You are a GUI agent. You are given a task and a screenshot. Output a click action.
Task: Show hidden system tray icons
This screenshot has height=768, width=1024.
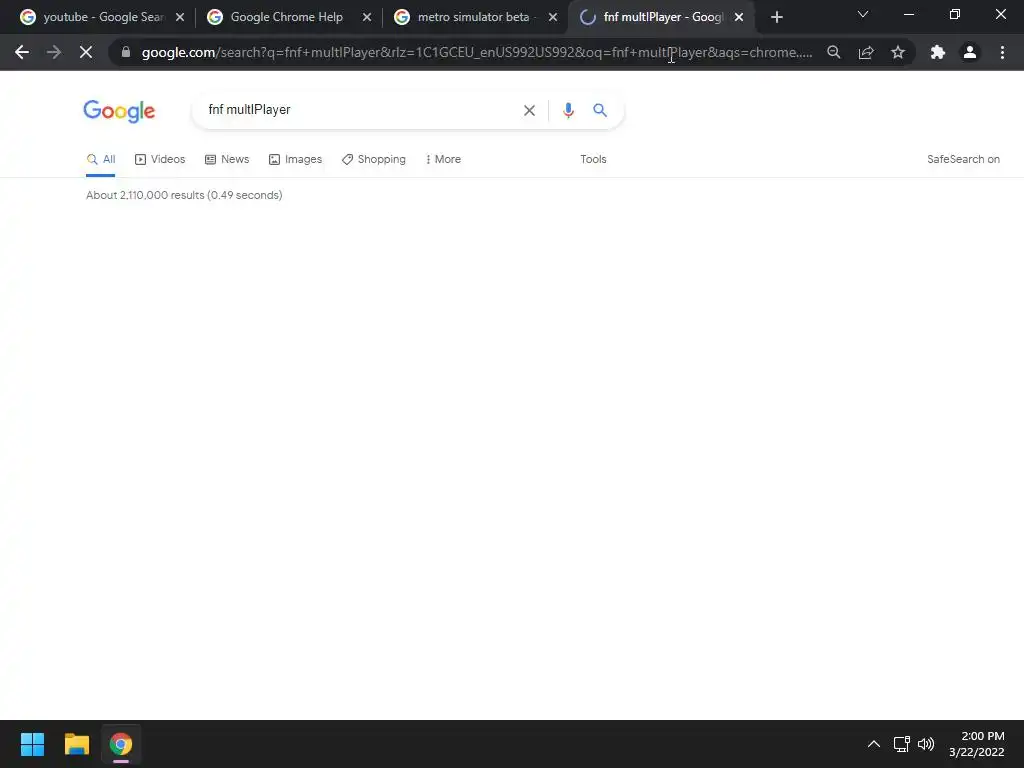coord(873,744)
